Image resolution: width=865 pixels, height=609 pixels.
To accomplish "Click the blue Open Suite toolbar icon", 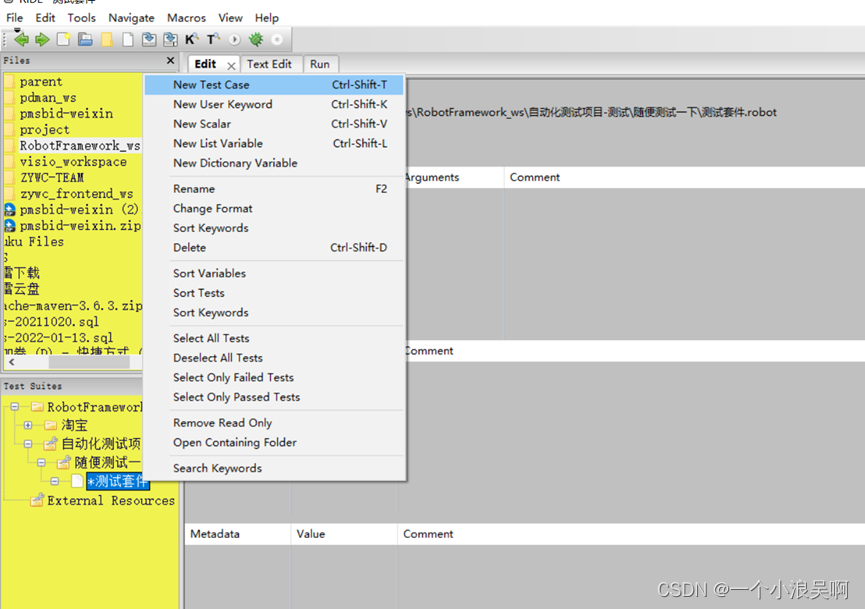I will click(x=85, y=40).
